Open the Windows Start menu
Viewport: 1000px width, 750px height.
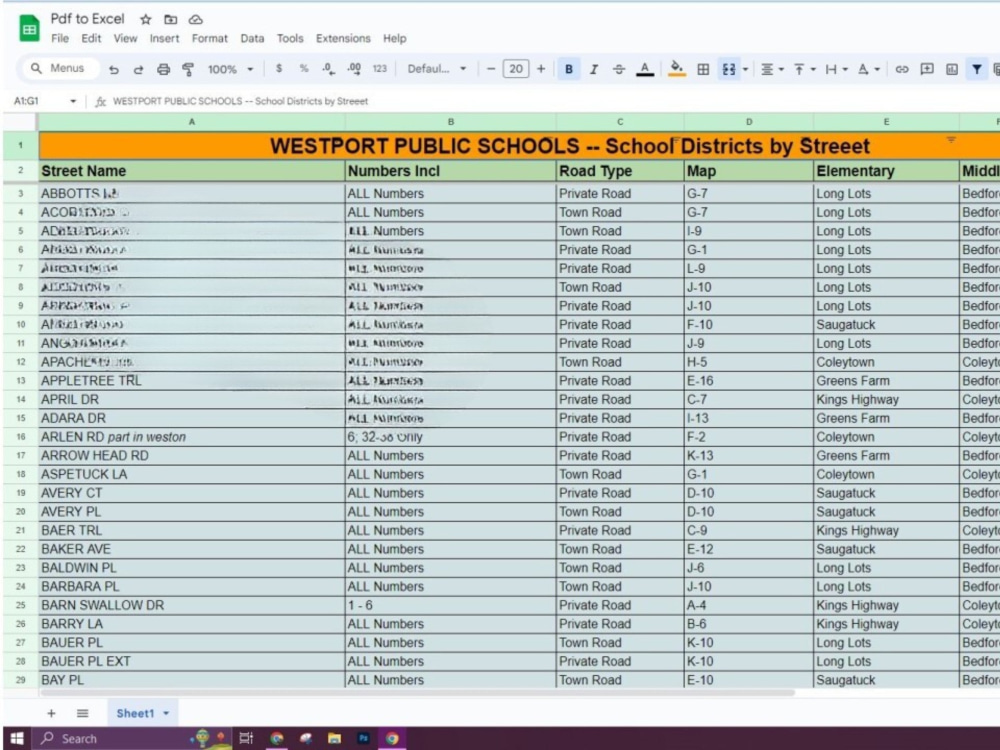coord(17,739)
